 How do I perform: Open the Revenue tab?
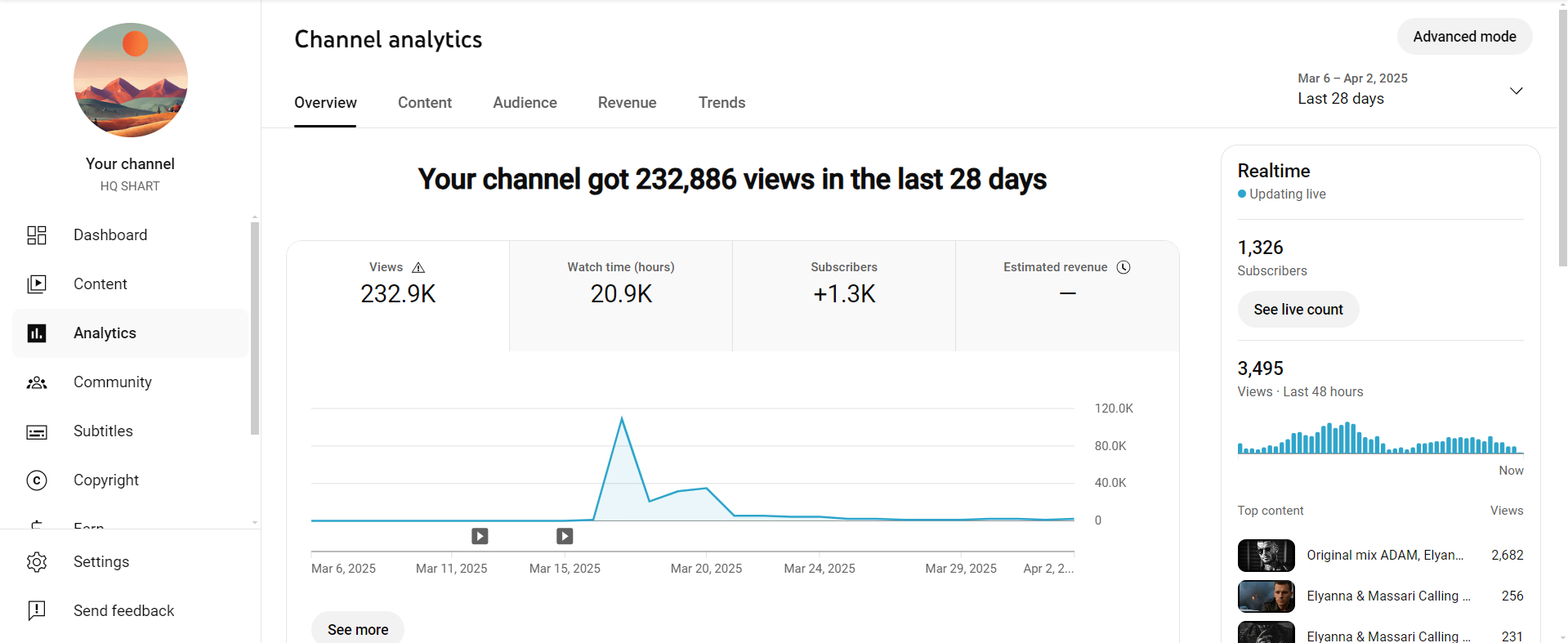pyautogui.click(x=627, y=103)
